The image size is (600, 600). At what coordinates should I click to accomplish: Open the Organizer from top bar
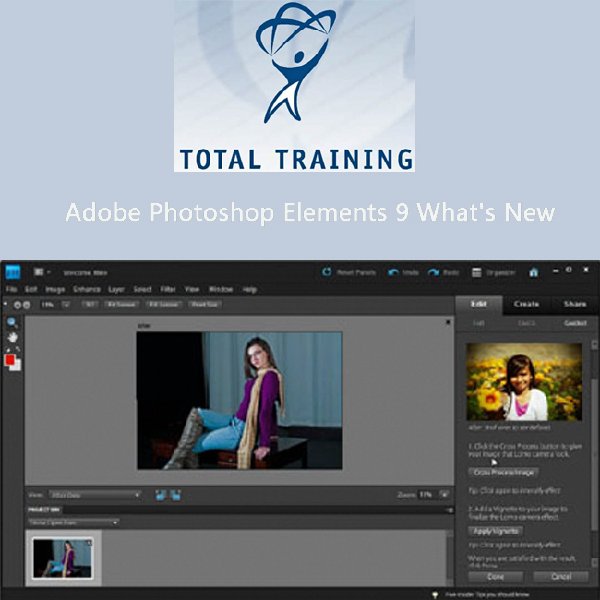point(493,272)
